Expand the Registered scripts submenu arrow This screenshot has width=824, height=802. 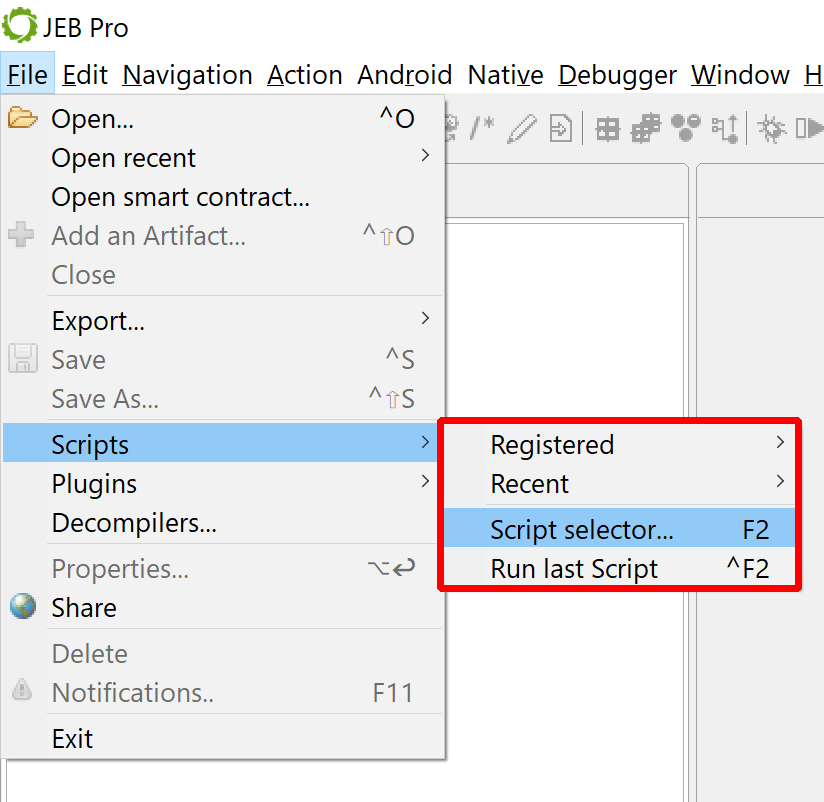780,443
